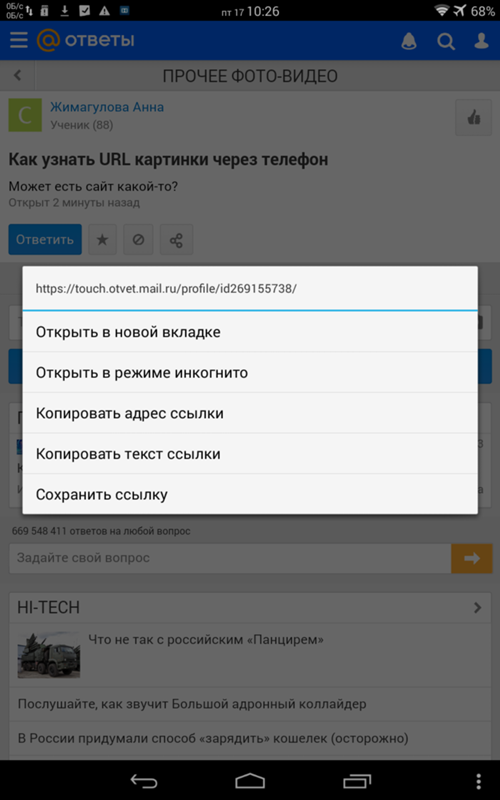This screenshot has width=500, height=800.
Task: Open the user profile icon
Action: pos(481,41)
